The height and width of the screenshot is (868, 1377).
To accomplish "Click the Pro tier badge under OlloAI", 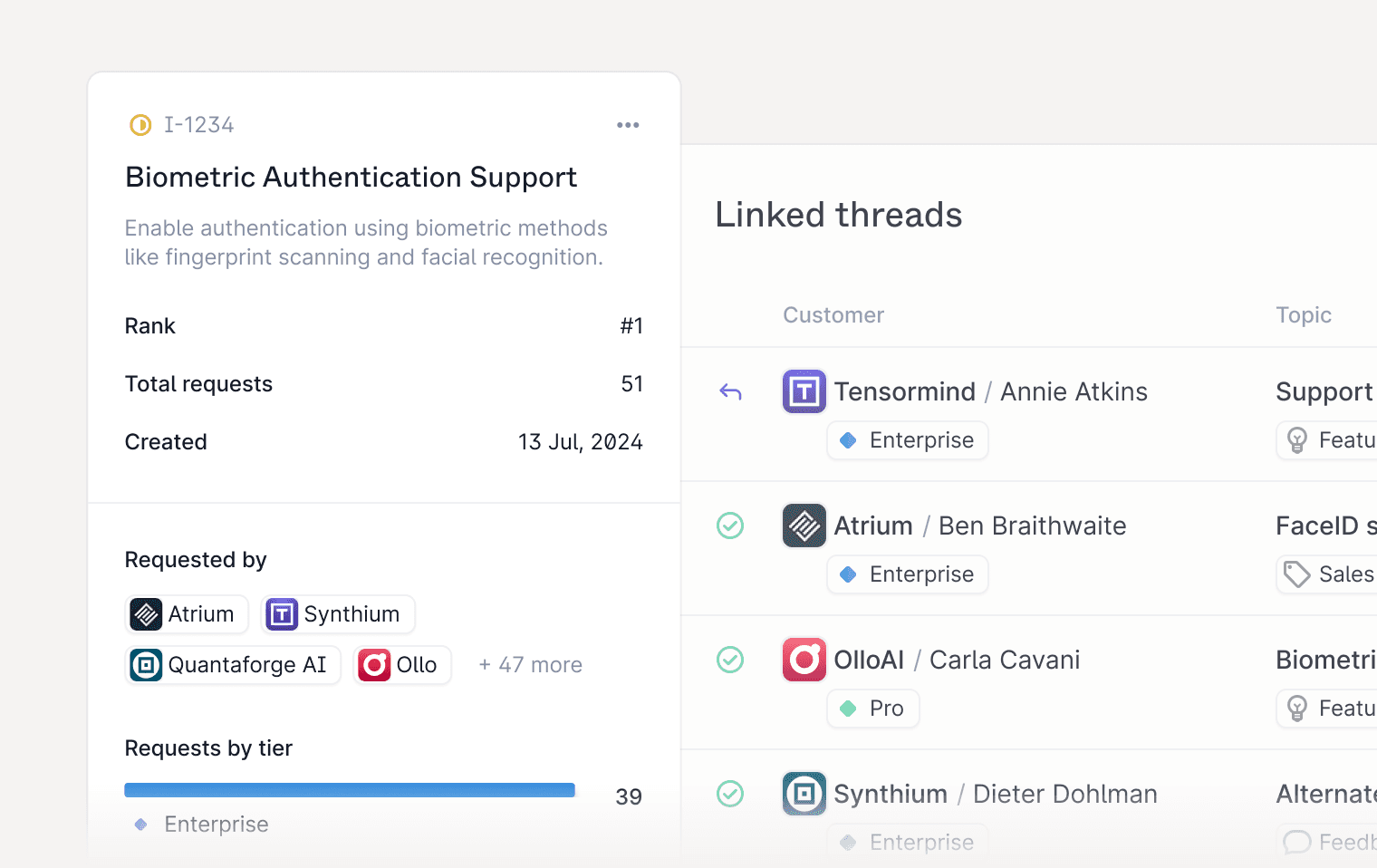I will pos(872,709).
